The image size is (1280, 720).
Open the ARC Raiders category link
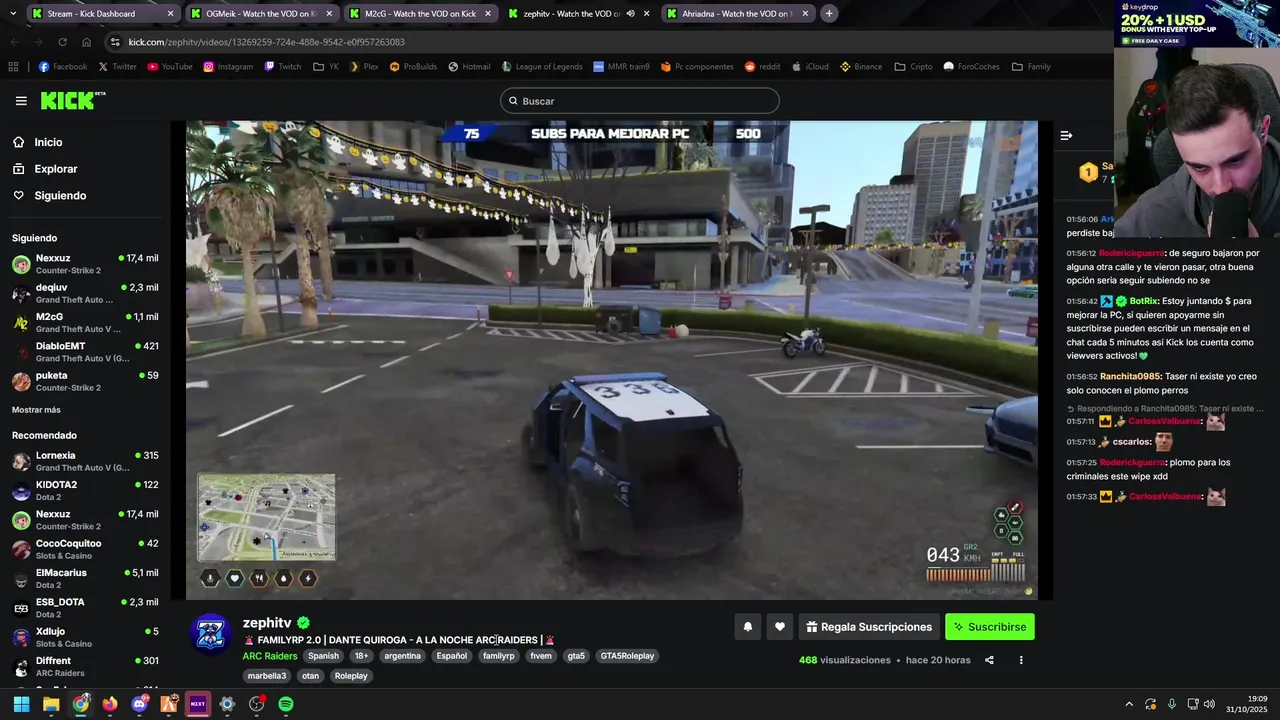pos(270,656)
